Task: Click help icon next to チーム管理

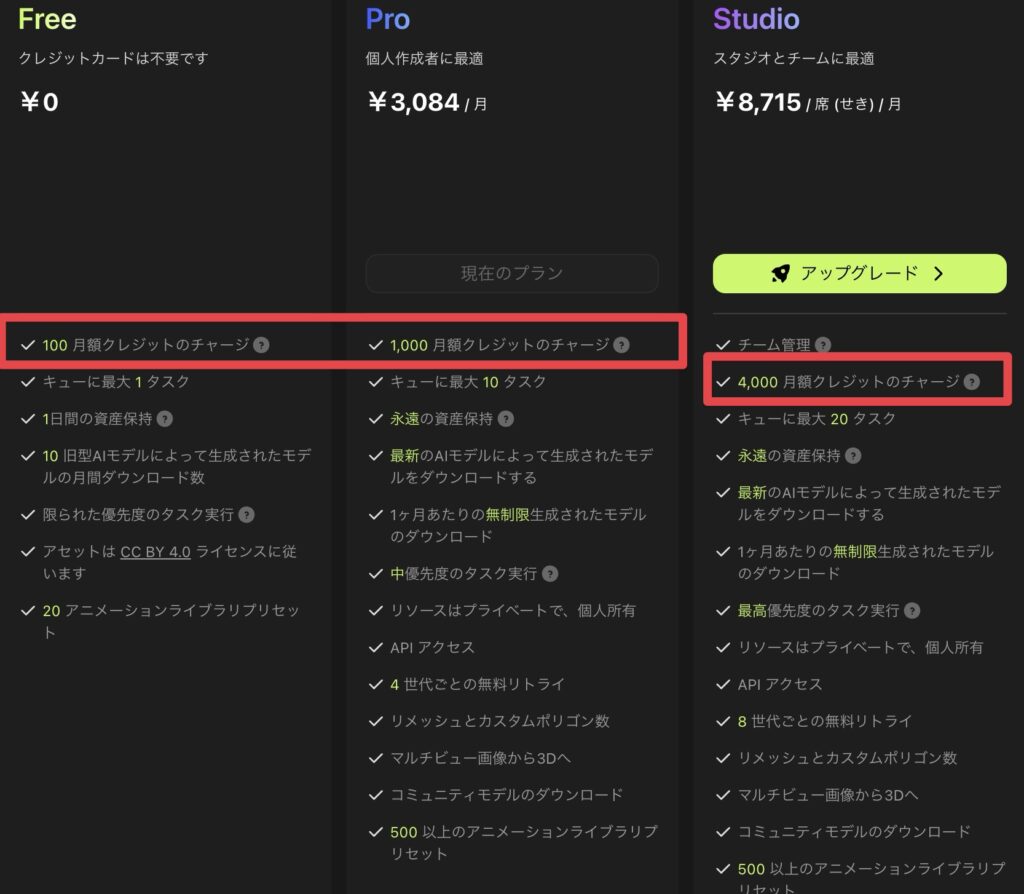Action: [823, 345]
